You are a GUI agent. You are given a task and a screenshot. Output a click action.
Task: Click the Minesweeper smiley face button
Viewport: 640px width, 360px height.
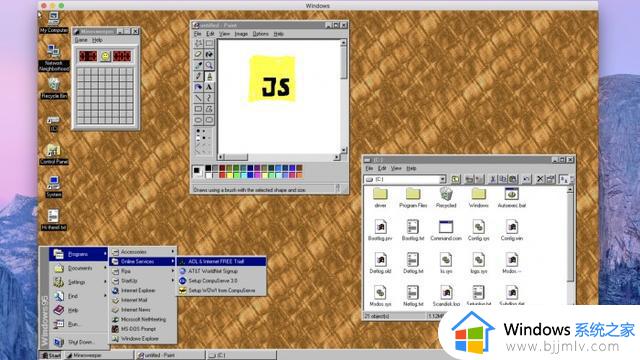[105, 56]
